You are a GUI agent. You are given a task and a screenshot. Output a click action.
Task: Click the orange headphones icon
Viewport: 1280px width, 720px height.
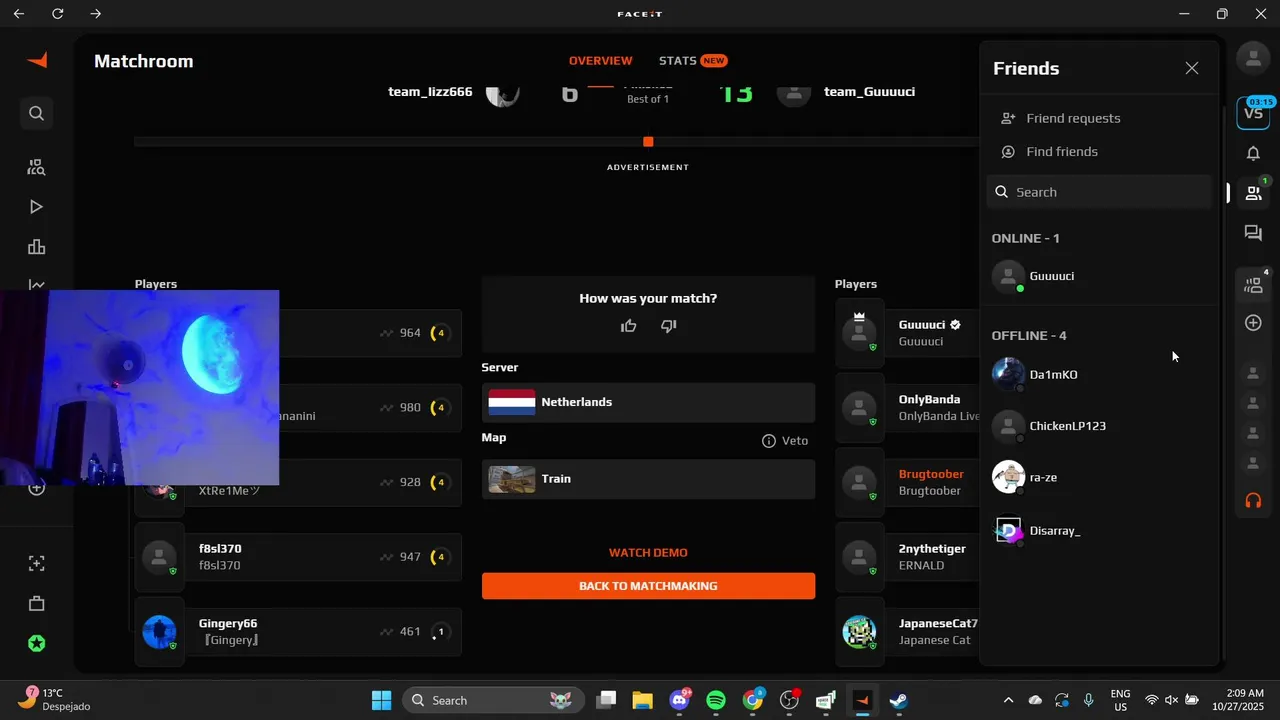point(1253,500)
